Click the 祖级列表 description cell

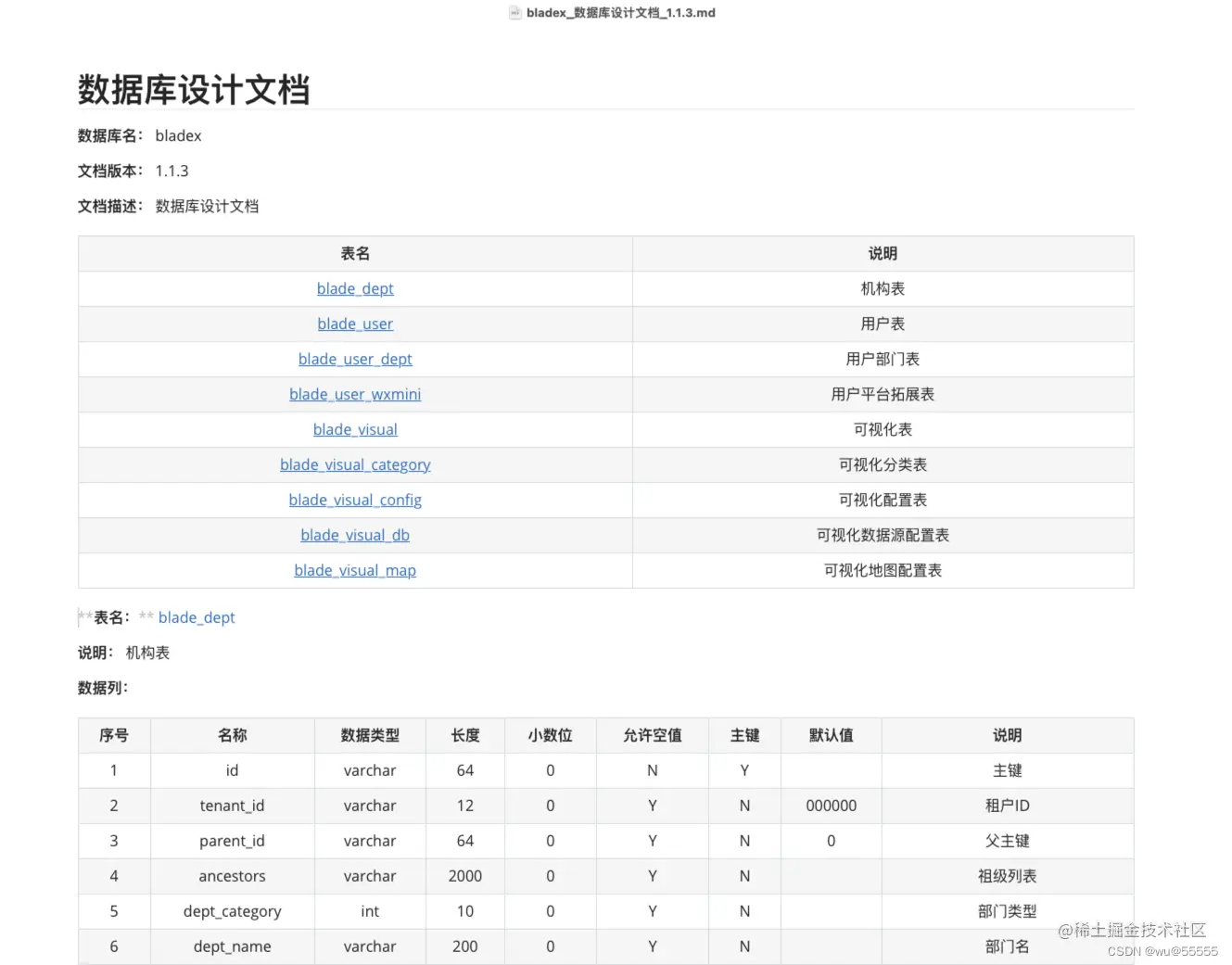pyautogui.click(x=1008, y=876)
